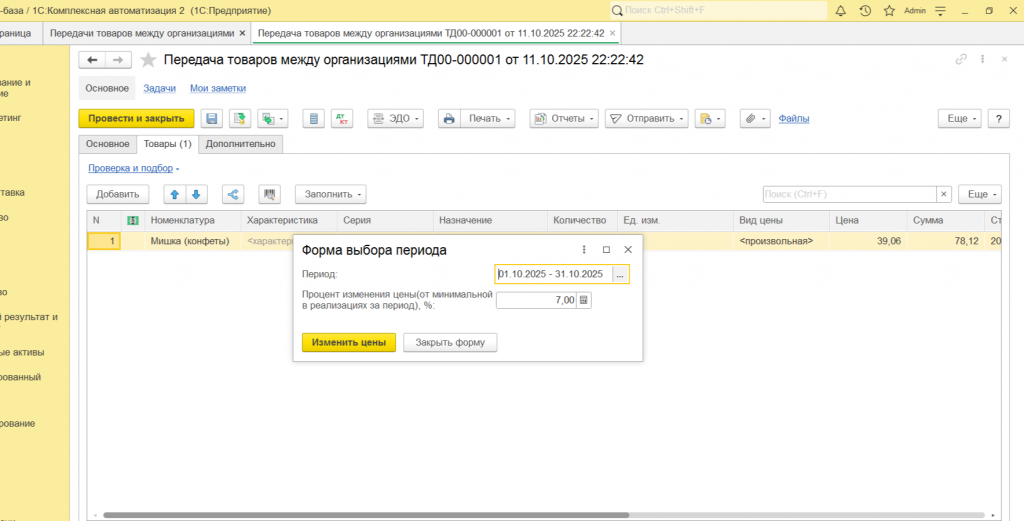Select the 39,06 price cell
This screenshot has width=1024, height=521.
pos(869,241)
